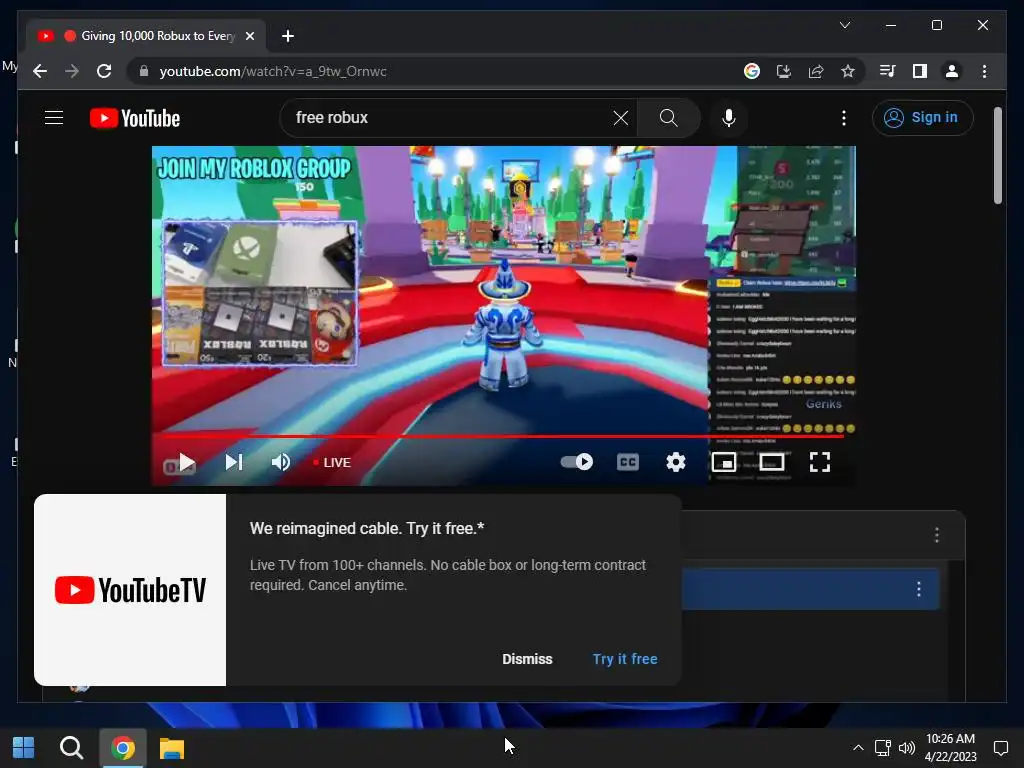The height and width of the screenshot is (768, 1024).
Task: Open options on the blue chat banner
Action: pos(918,589)
